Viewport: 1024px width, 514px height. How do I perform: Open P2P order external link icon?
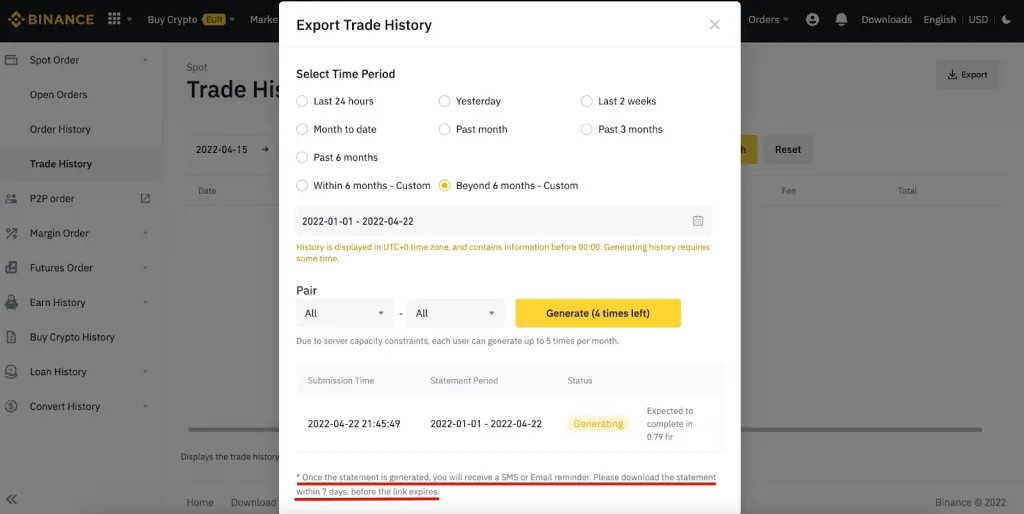[145, 198]
